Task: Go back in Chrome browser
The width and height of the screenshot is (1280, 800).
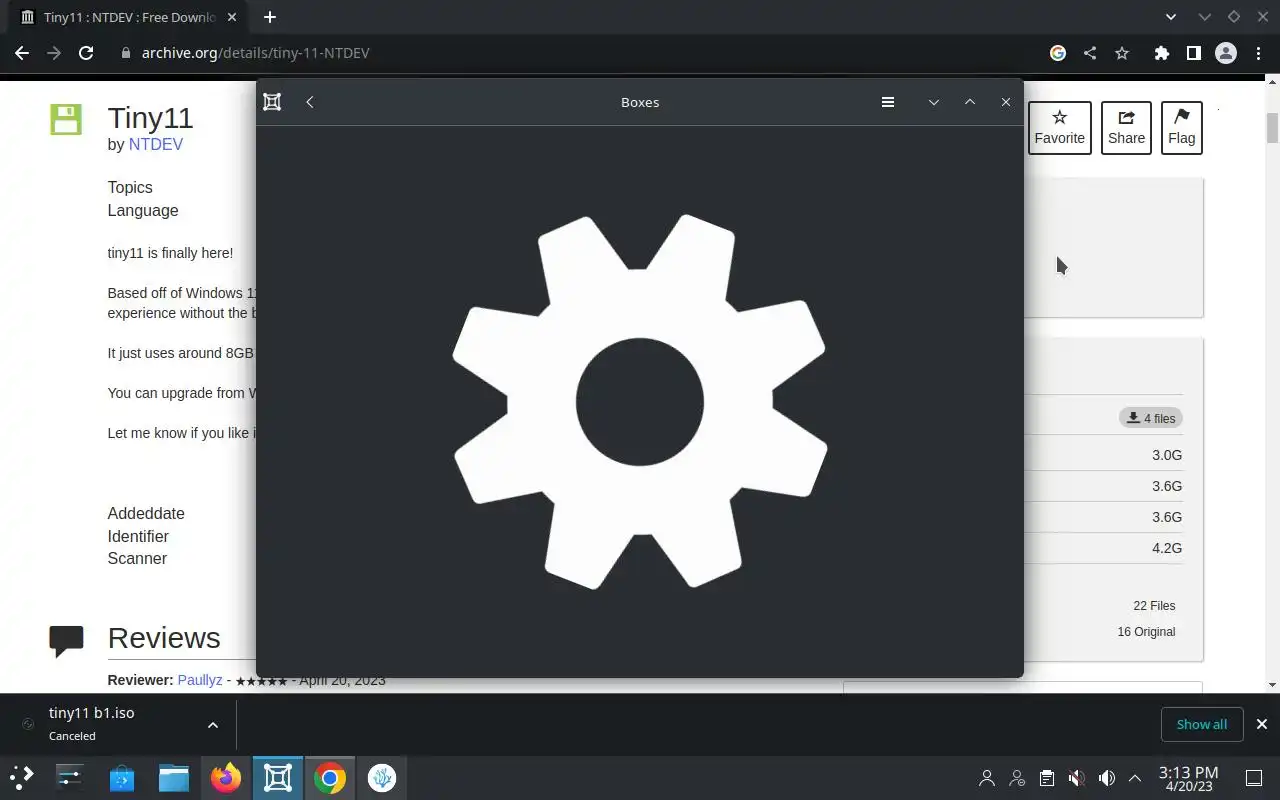Action: (x=22, y=53)
